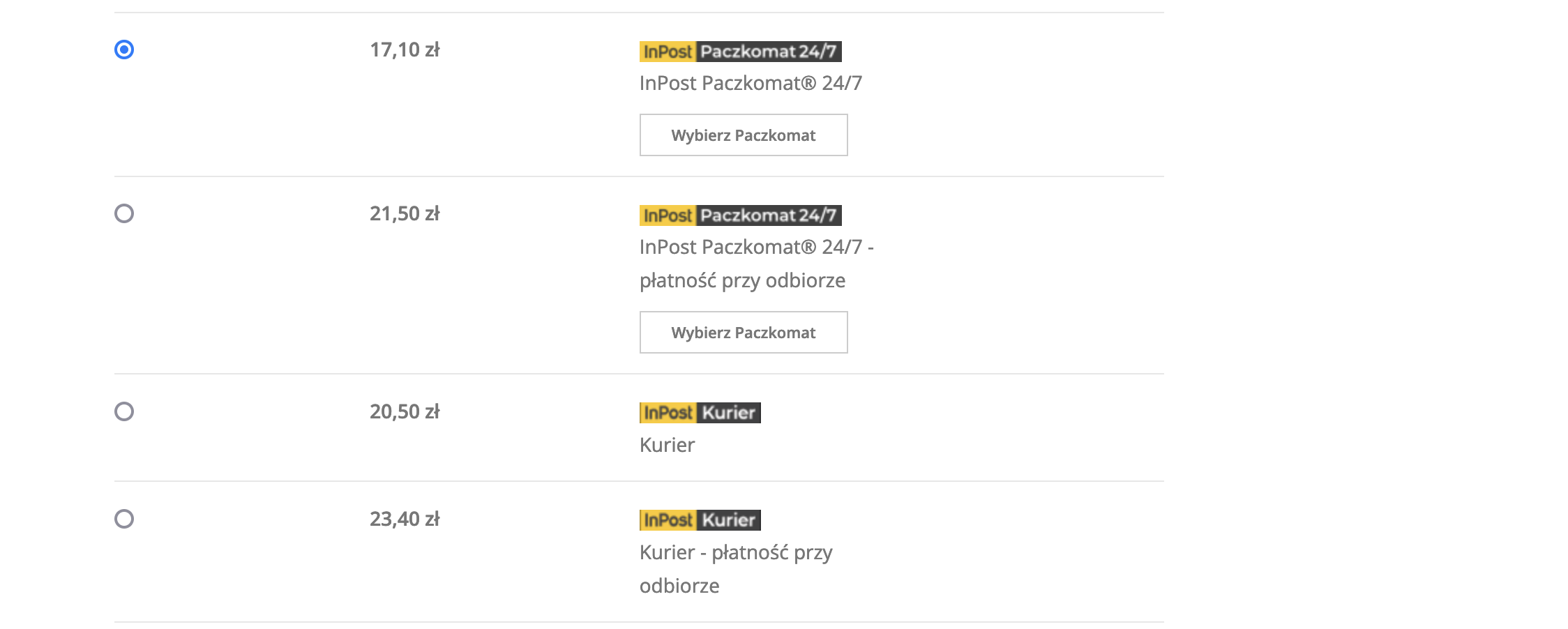Click the 23,40 zł price
The height and width of the screenshot is (629, 1568).
pyautogui.click(x=405, y=520)
